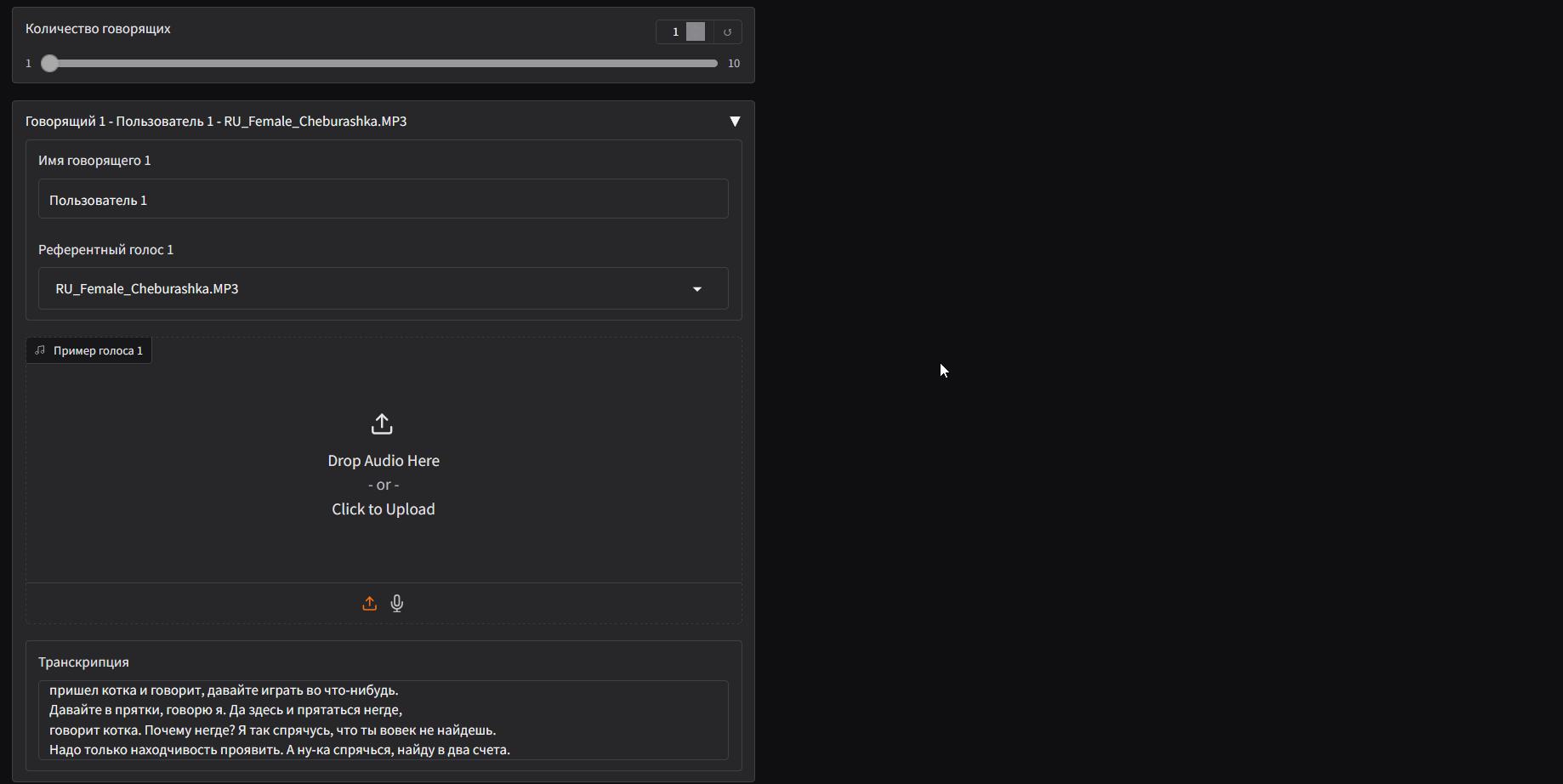Open the Референтный голос 1 dropdown arrow
Screen dimensions: 1563x784
tap(697, 289)
